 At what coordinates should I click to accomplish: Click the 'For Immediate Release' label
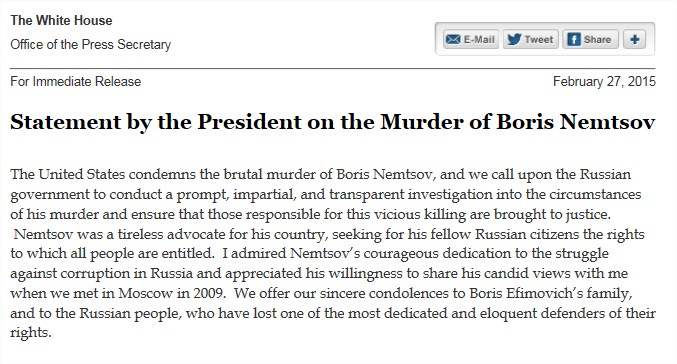click(76, 82)
